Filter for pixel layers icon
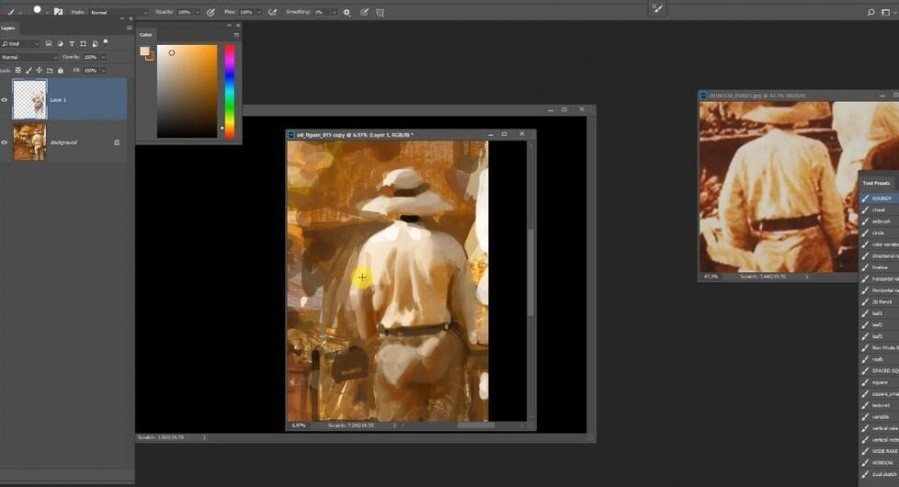Image resolution: width=899 pixels, height=487 pixels. (x=49, y=44)
